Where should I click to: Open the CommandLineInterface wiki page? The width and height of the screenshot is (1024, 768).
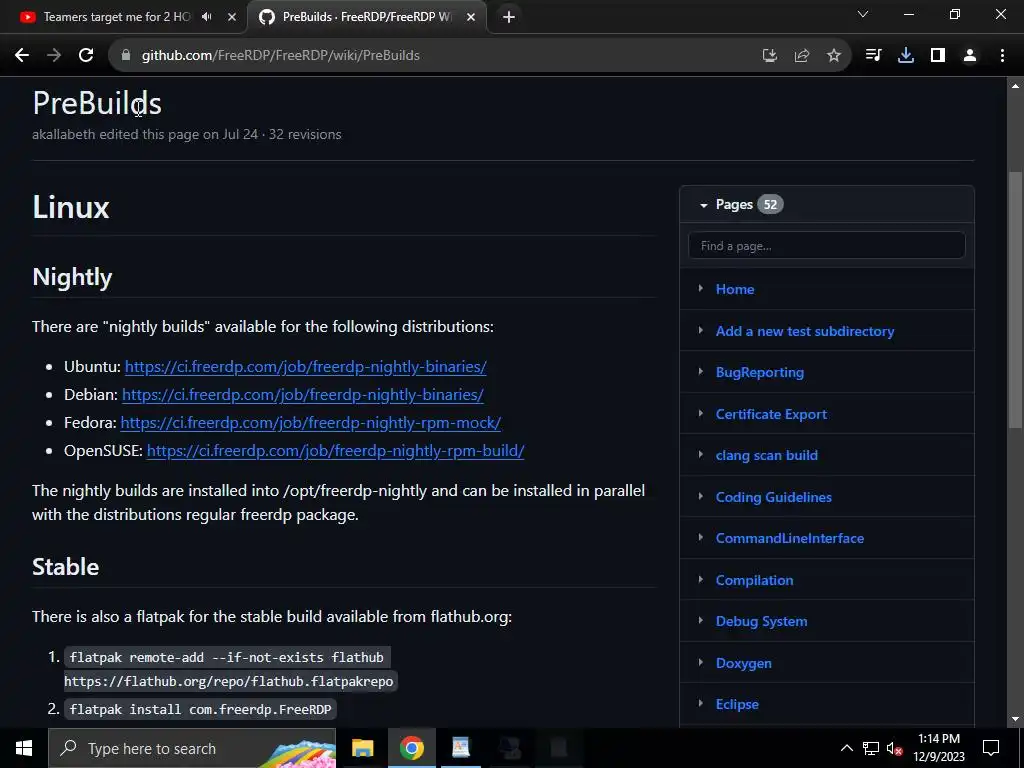click(x=790, y=538)
